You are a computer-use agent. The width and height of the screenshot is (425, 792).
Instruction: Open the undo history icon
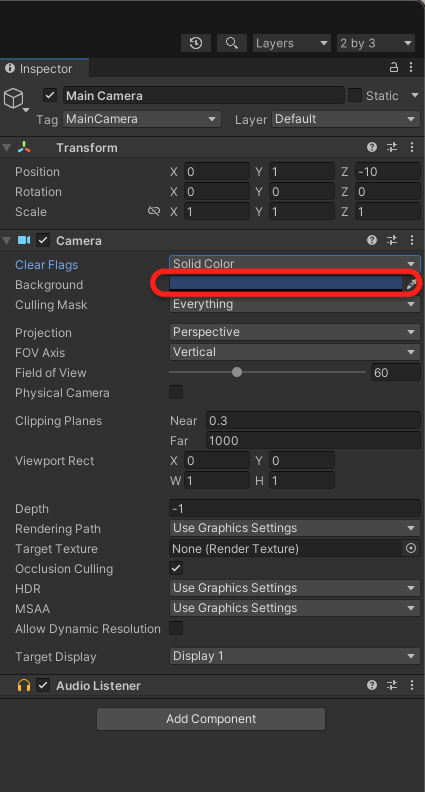point(196,43)
